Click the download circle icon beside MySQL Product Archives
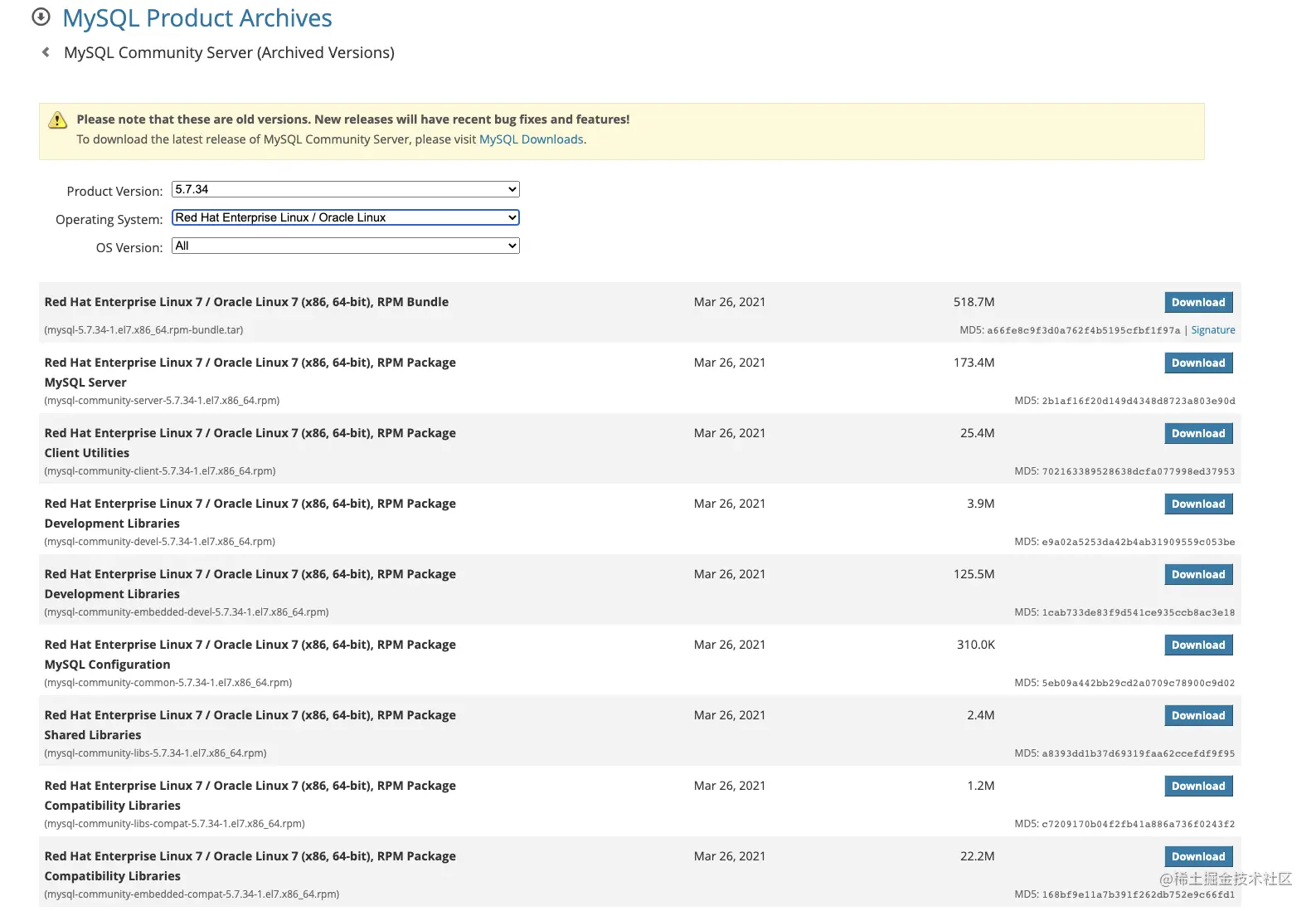 (x=41, y=17)
